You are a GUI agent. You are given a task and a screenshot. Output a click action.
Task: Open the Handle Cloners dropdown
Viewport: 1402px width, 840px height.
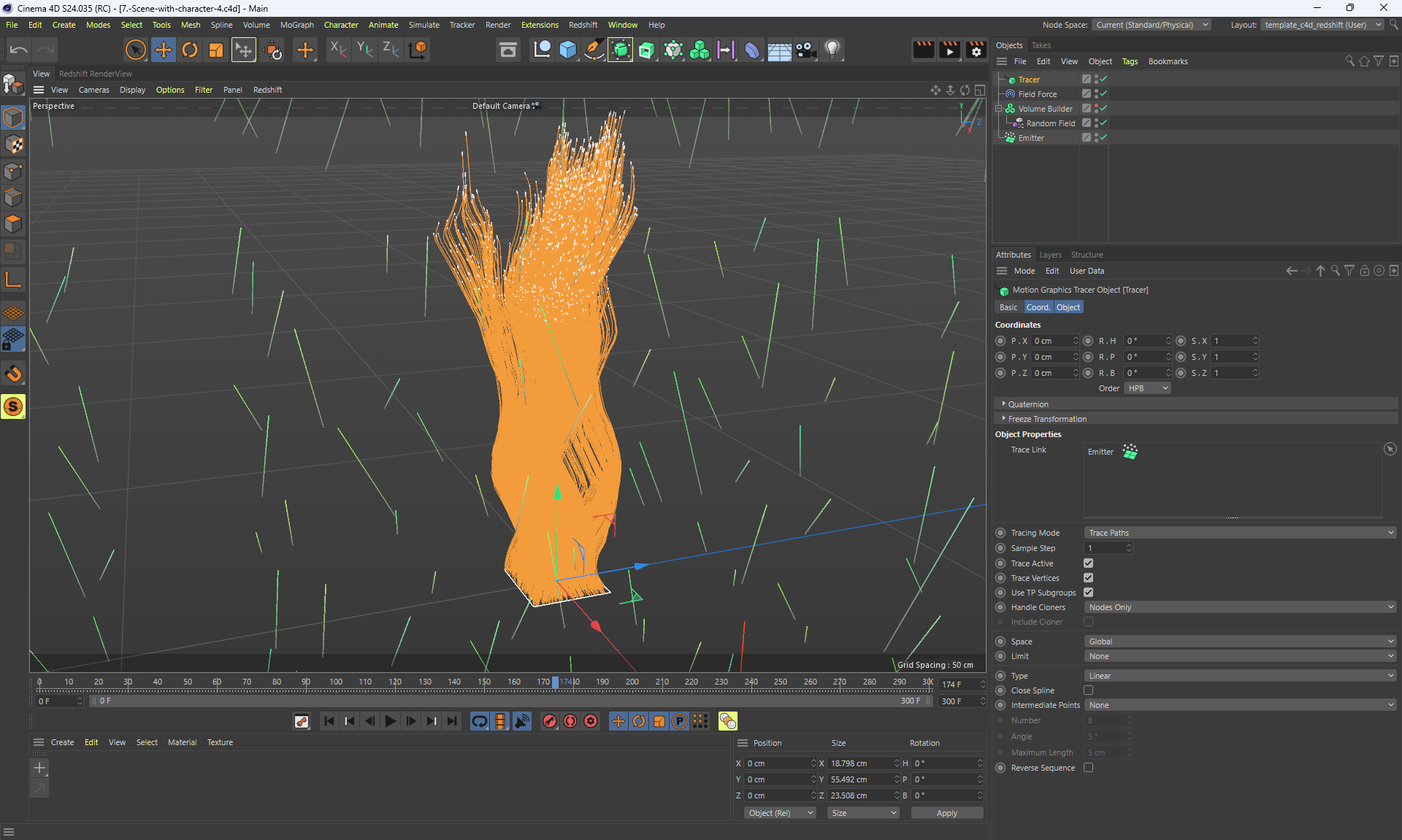(1240, 607)
